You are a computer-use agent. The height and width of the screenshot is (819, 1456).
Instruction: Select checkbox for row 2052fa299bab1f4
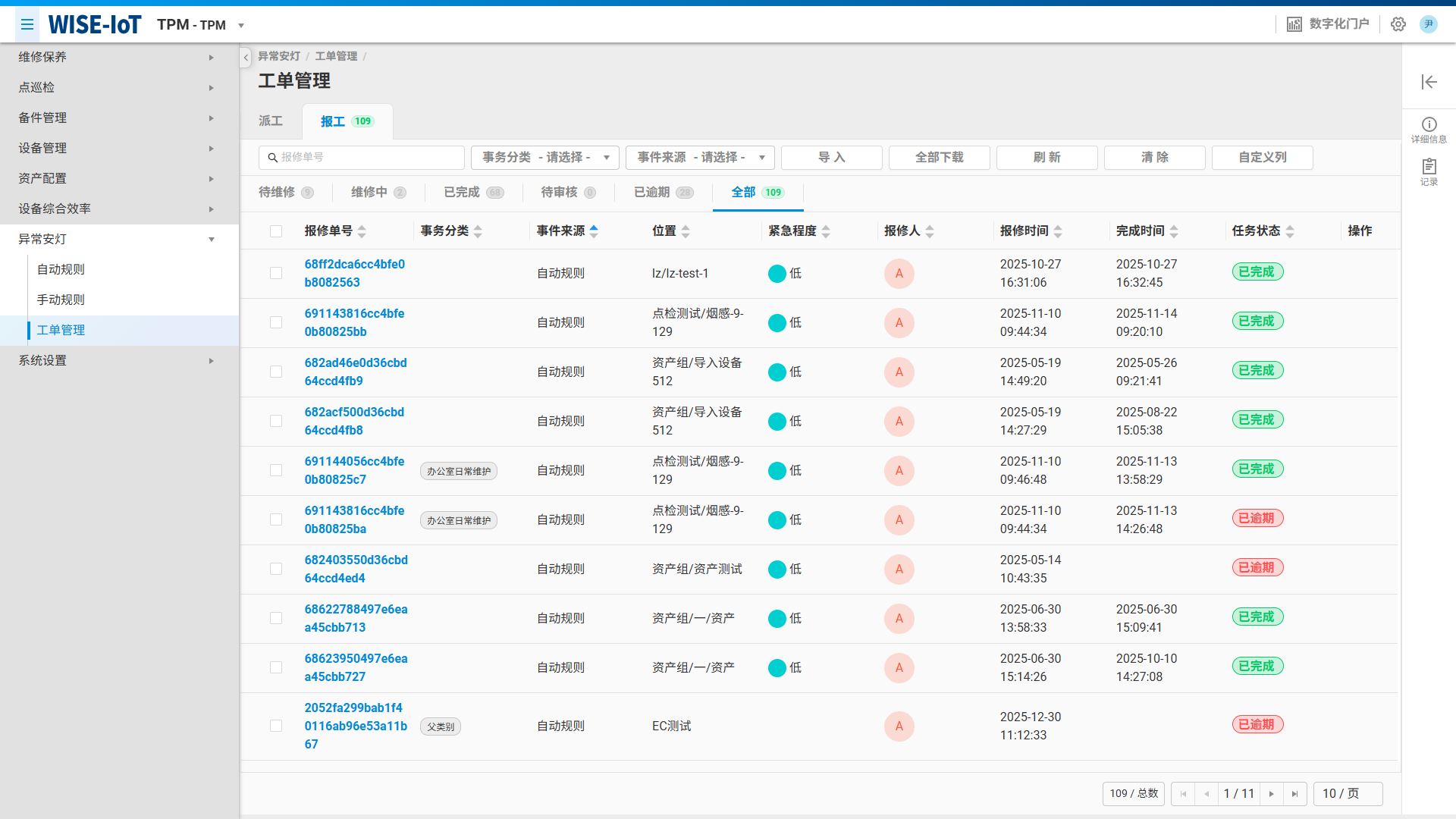tap(276, 726)
